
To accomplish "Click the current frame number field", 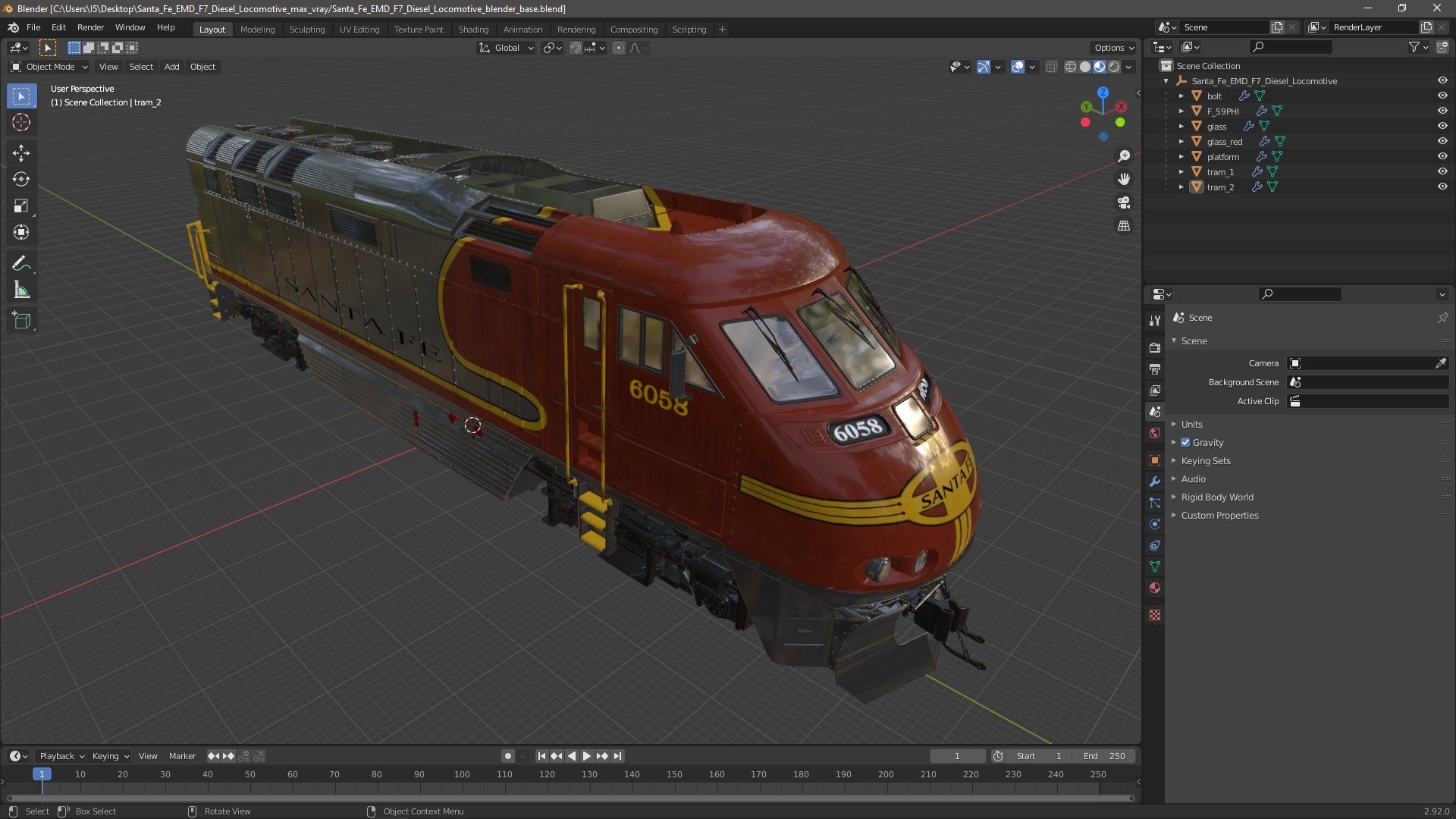I will tap(958, 756).
